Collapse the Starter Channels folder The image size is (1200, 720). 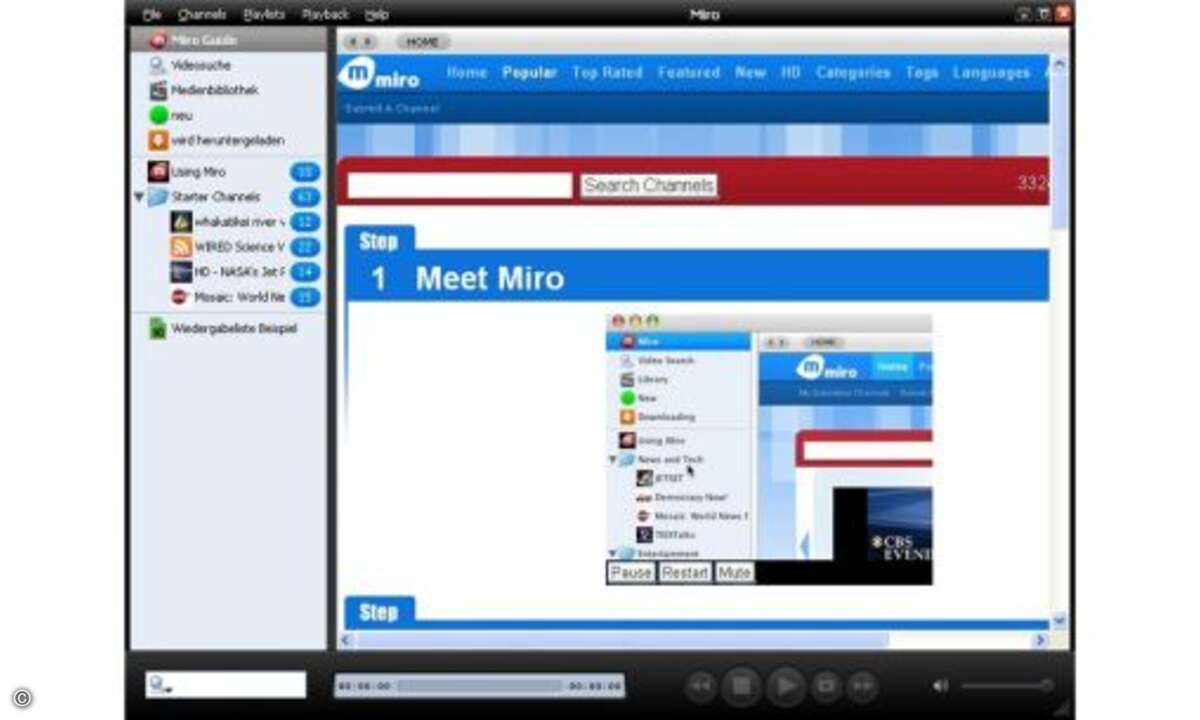point(139,197)
